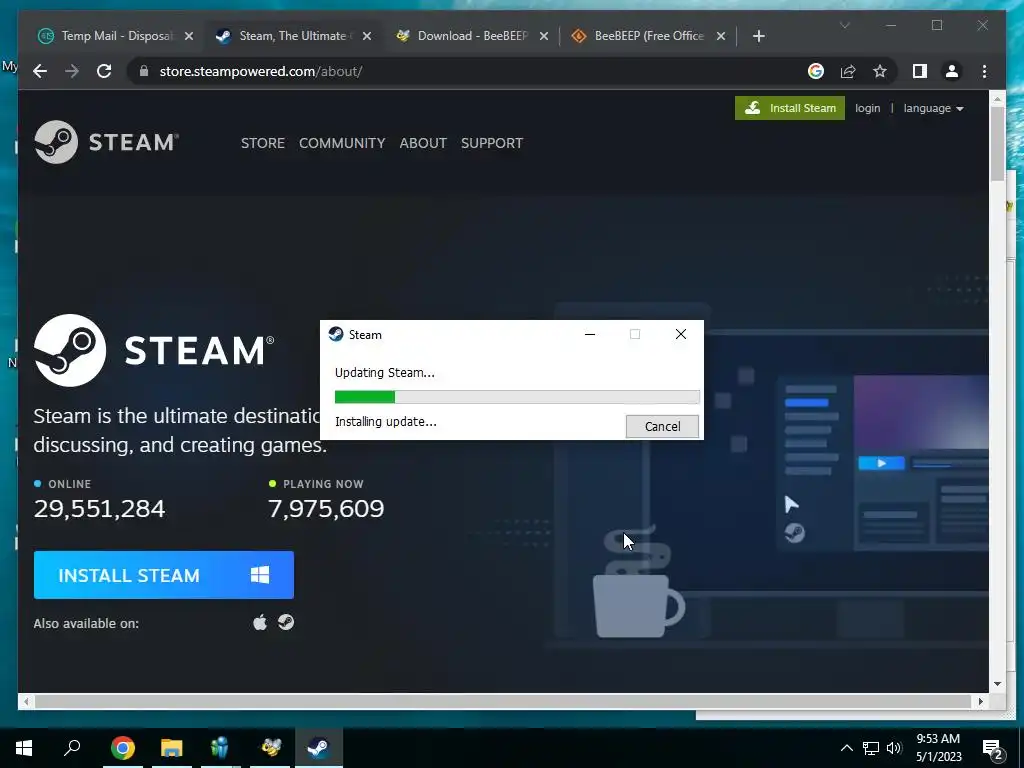
Task: Open File Explorer from the taskbar
Action: 172,748
